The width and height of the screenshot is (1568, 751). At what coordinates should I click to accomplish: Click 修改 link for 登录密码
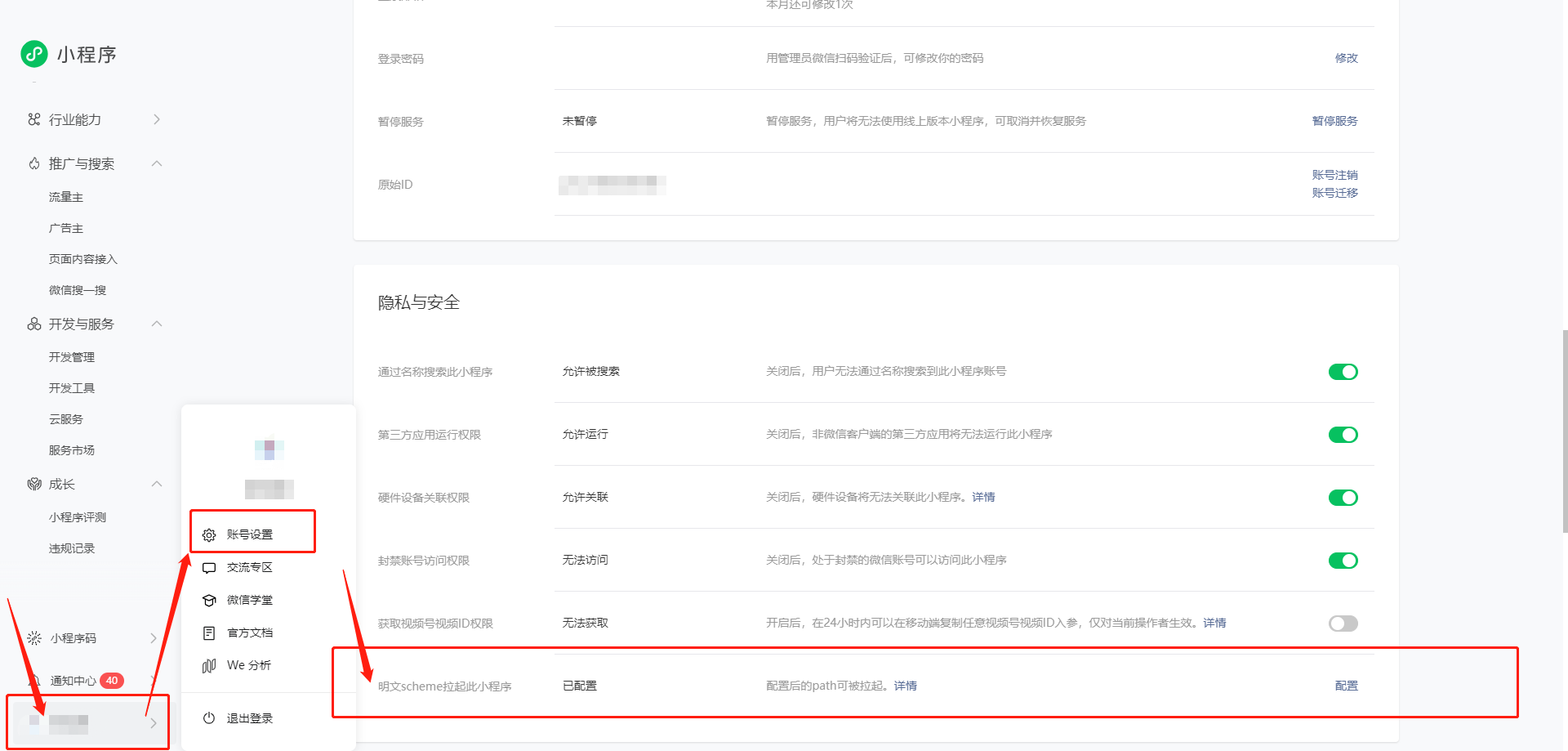coord(1346,58)
